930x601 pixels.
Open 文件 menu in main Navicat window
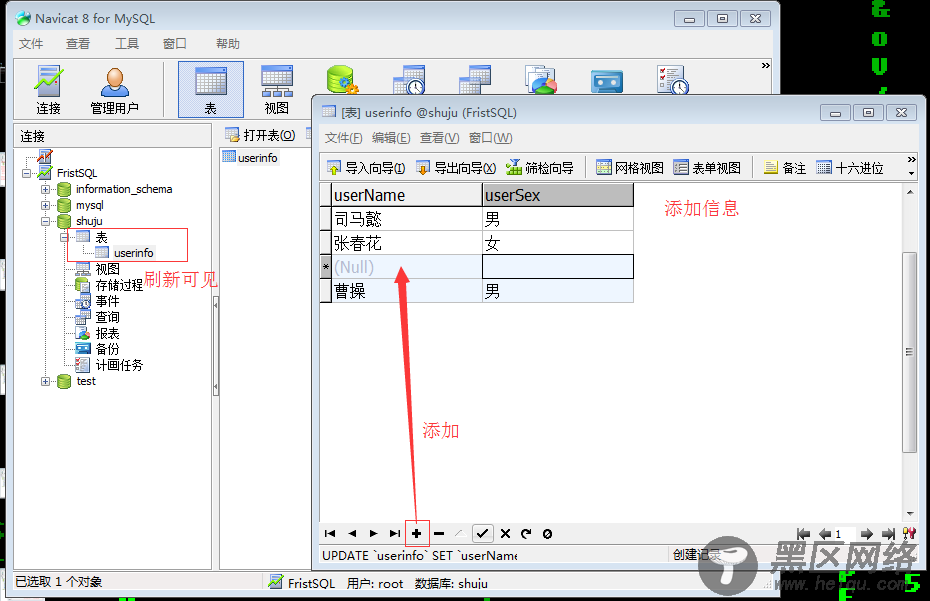tap(31, 44)
